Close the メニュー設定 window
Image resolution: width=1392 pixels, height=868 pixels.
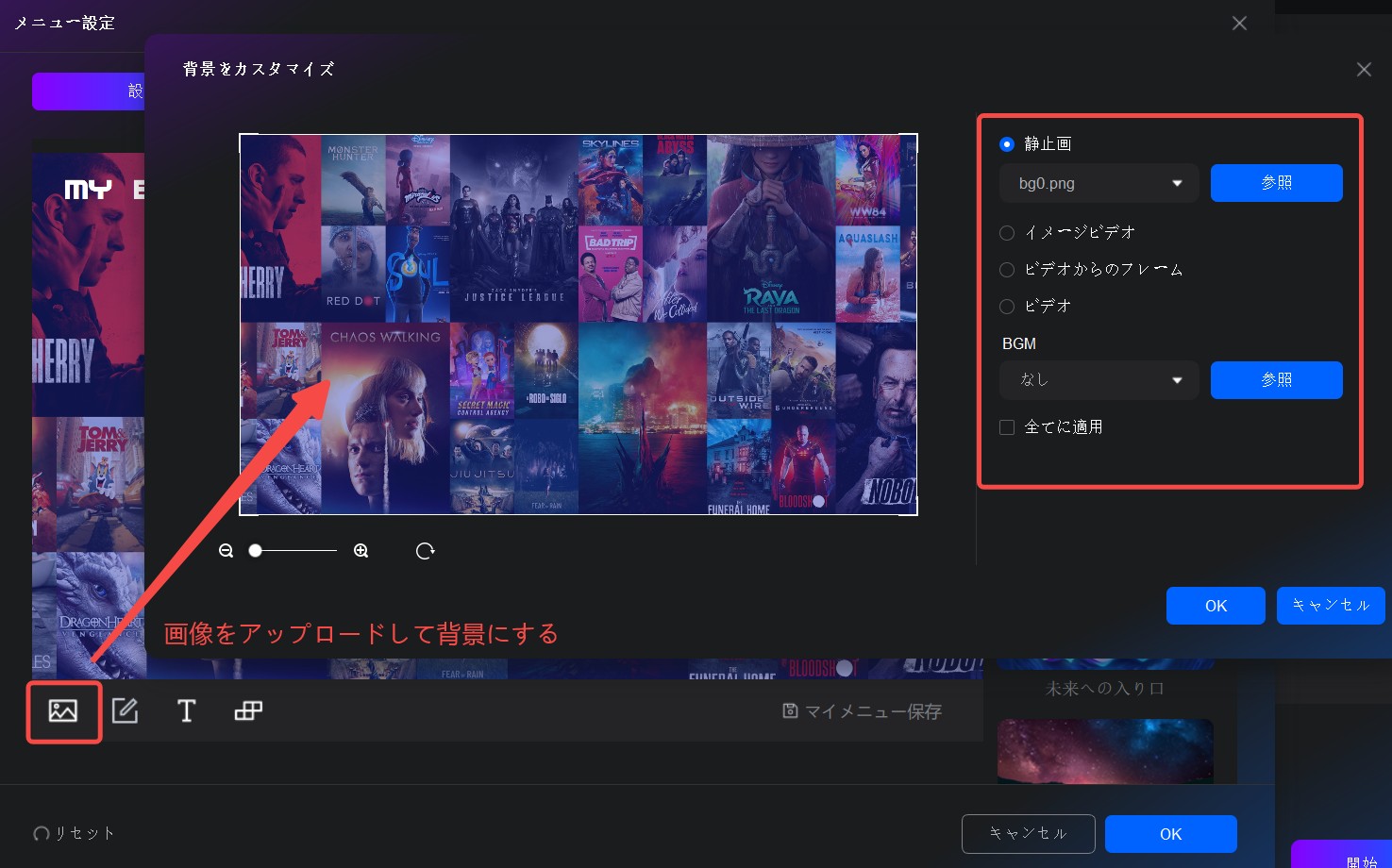[1239, 23]
